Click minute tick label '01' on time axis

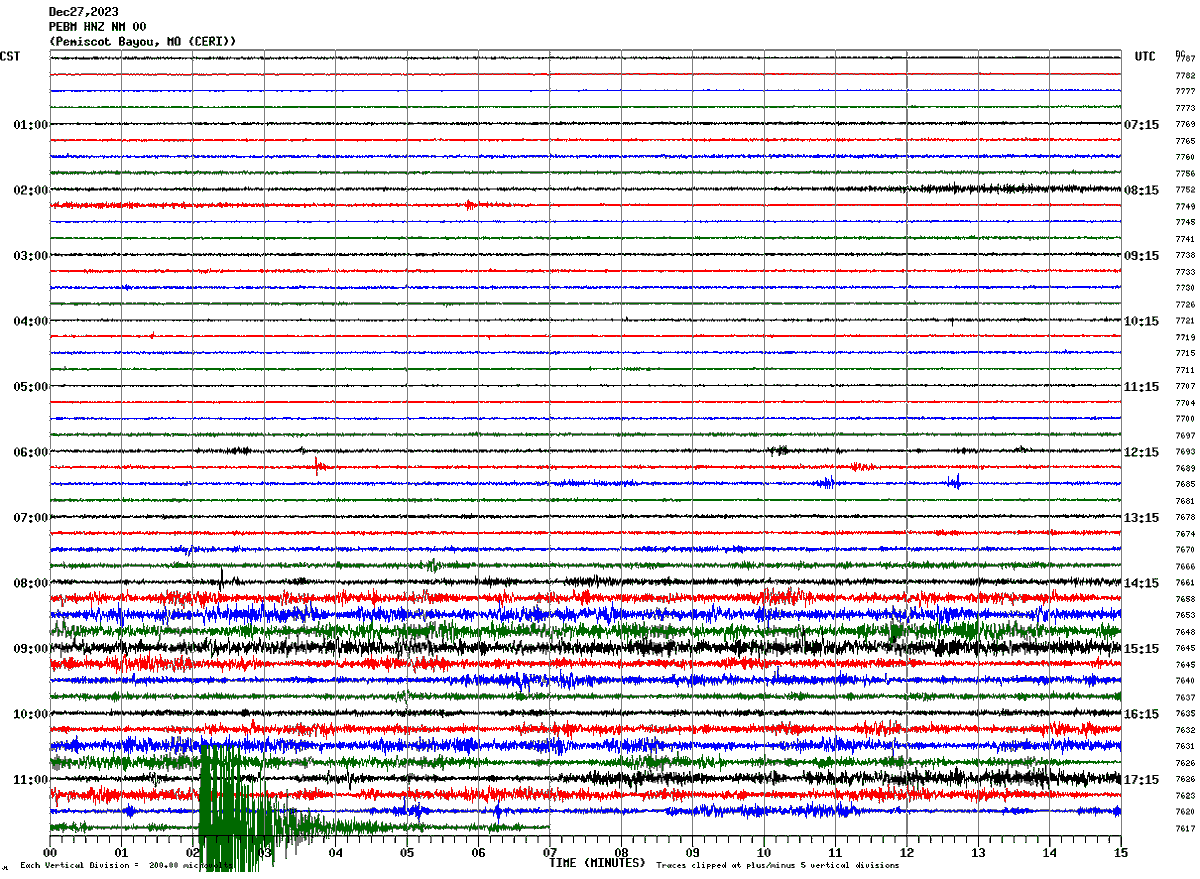[121, 853]
